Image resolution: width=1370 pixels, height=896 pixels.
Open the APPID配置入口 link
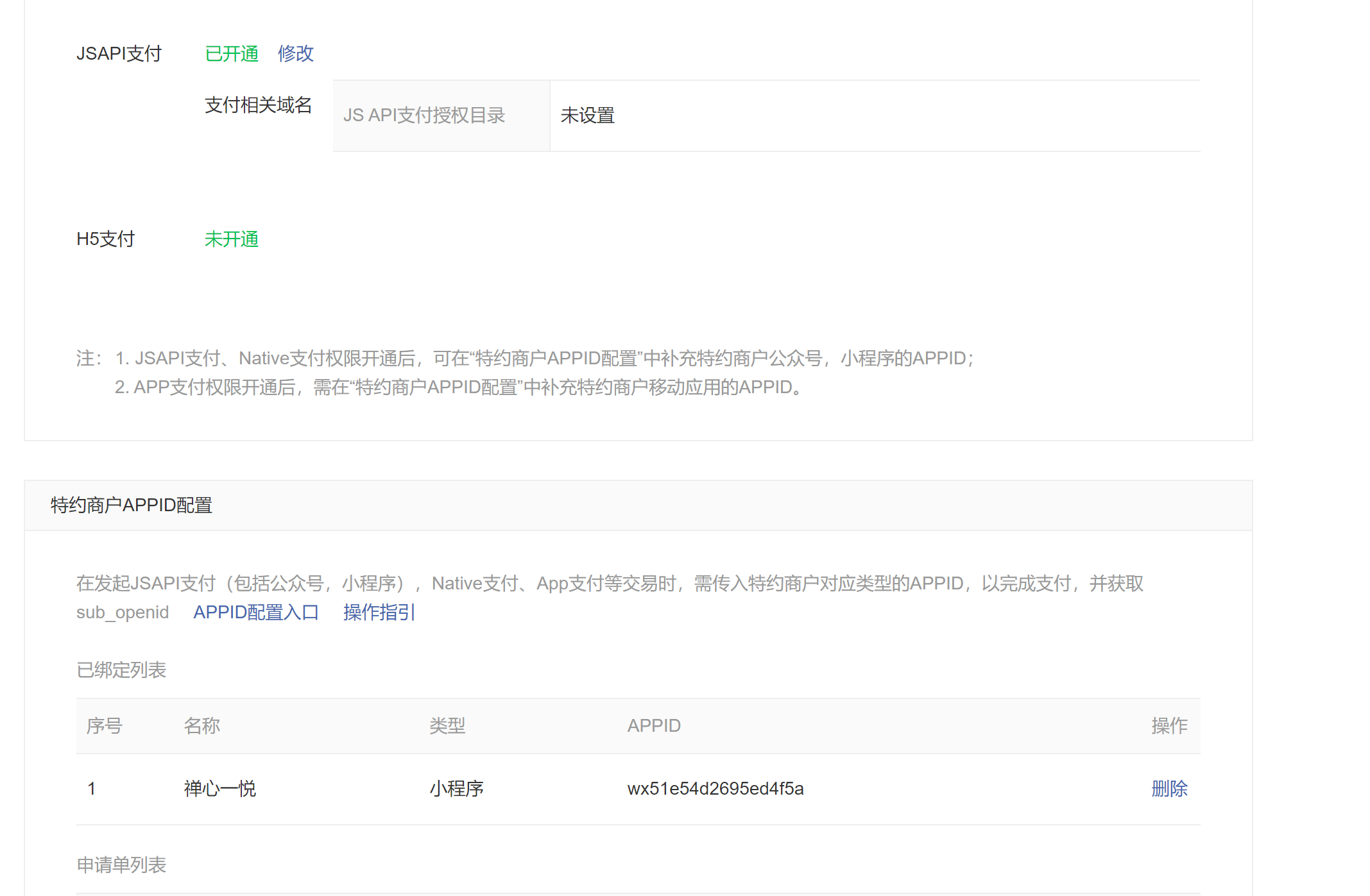point(256,612)
